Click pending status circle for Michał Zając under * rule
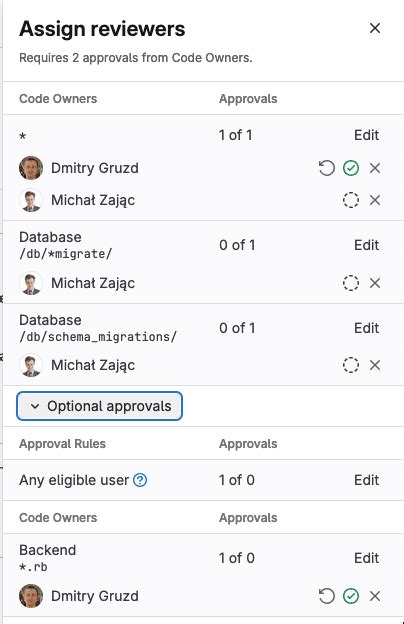Screen dimensions: 404x624 click(351, 200)
